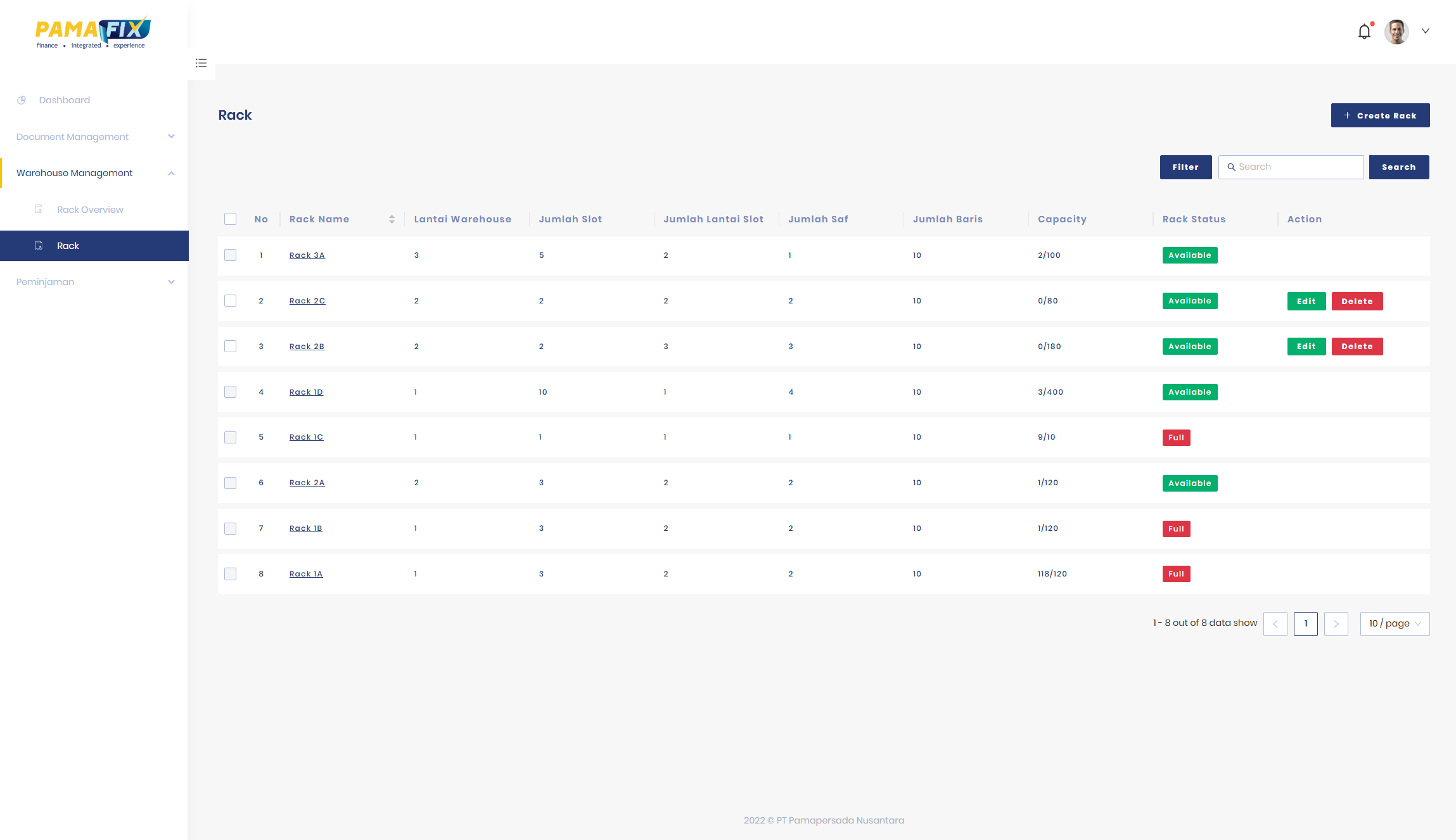Edit the Rack 2B row
Screen dimensions: 1456x840
pos(1306,347)
